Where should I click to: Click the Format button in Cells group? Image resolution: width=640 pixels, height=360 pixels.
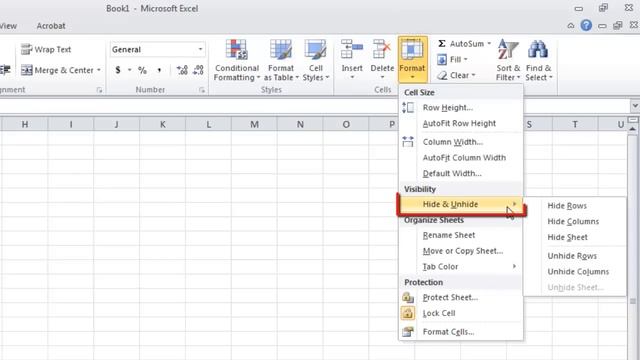click(412, 60)
